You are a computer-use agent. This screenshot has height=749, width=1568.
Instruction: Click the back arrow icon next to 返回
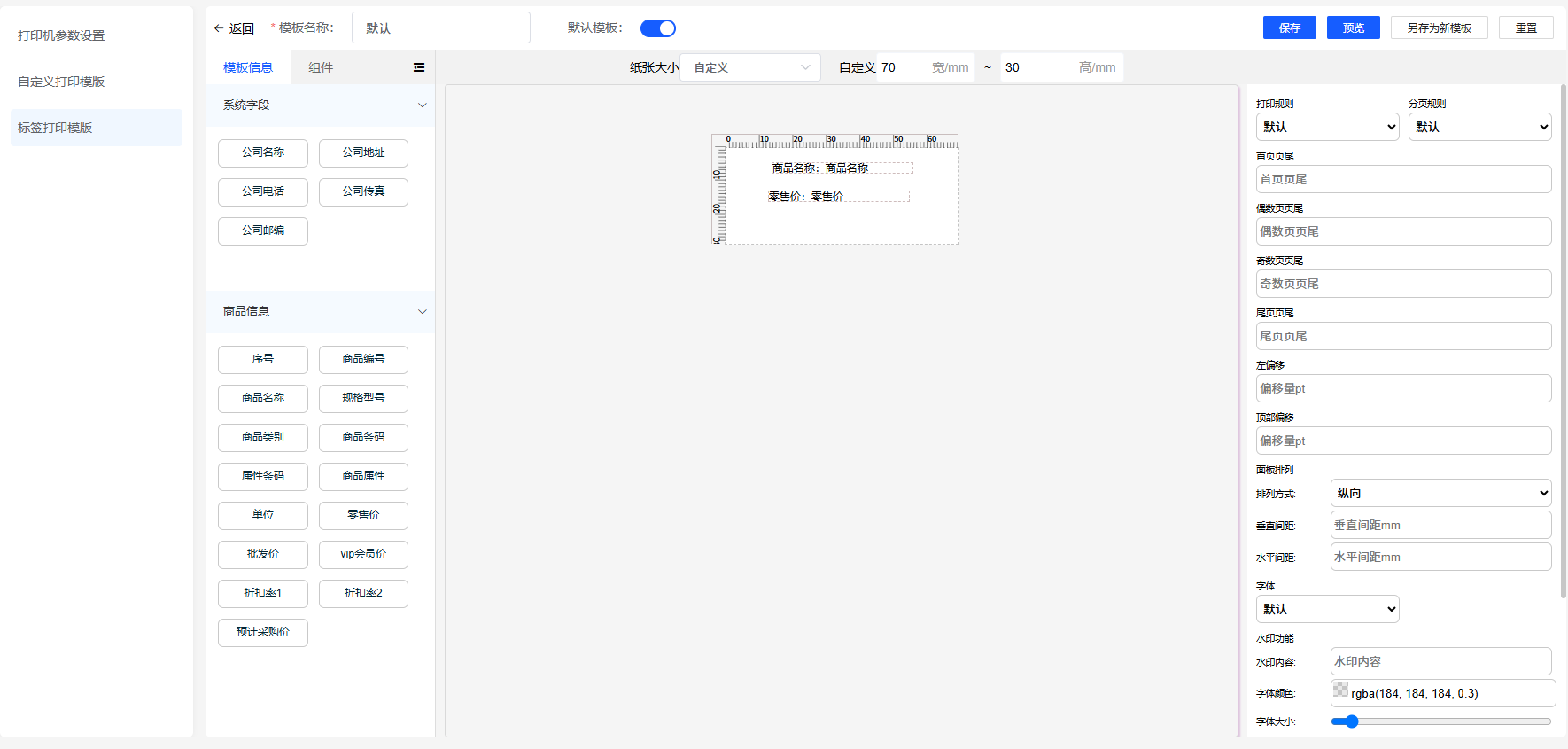[218, 28]
